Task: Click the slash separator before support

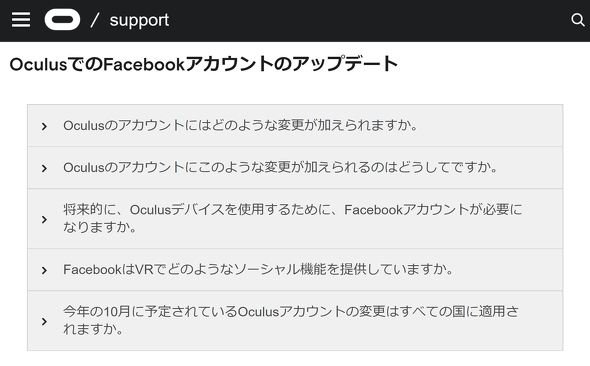Action: click(95, 20)
